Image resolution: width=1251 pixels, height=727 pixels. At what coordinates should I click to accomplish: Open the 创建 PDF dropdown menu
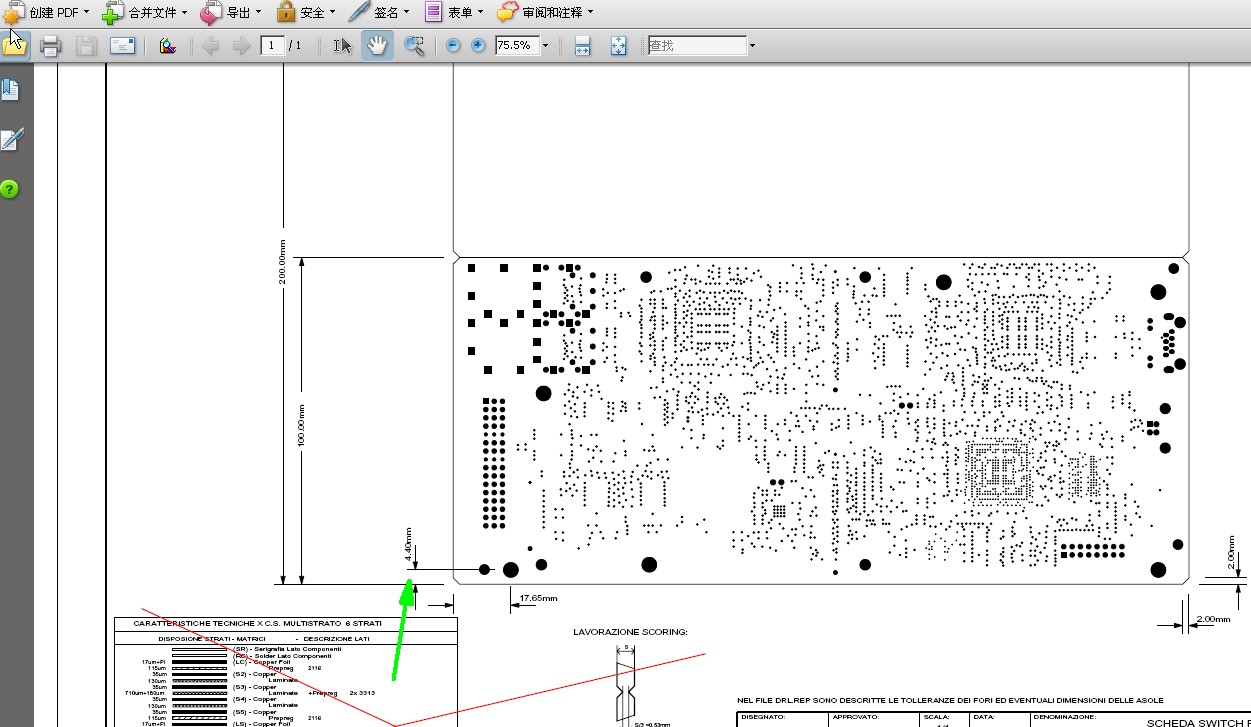pyautogui.click(x=47, y=12)
